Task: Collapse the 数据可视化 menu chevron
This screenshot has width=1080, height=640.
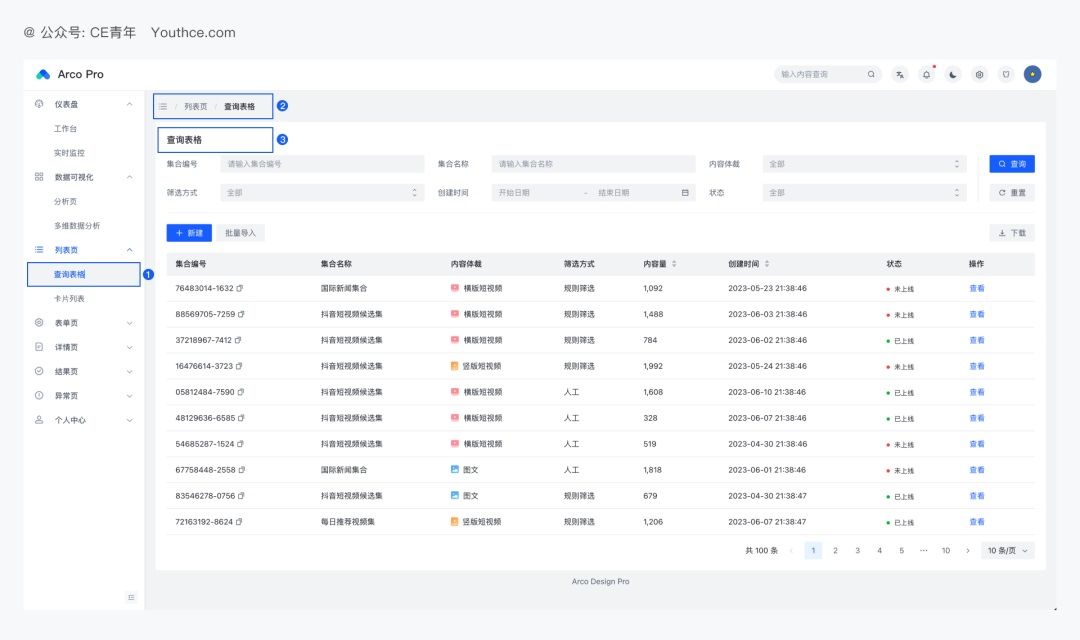Action: (x=129, y=177)
